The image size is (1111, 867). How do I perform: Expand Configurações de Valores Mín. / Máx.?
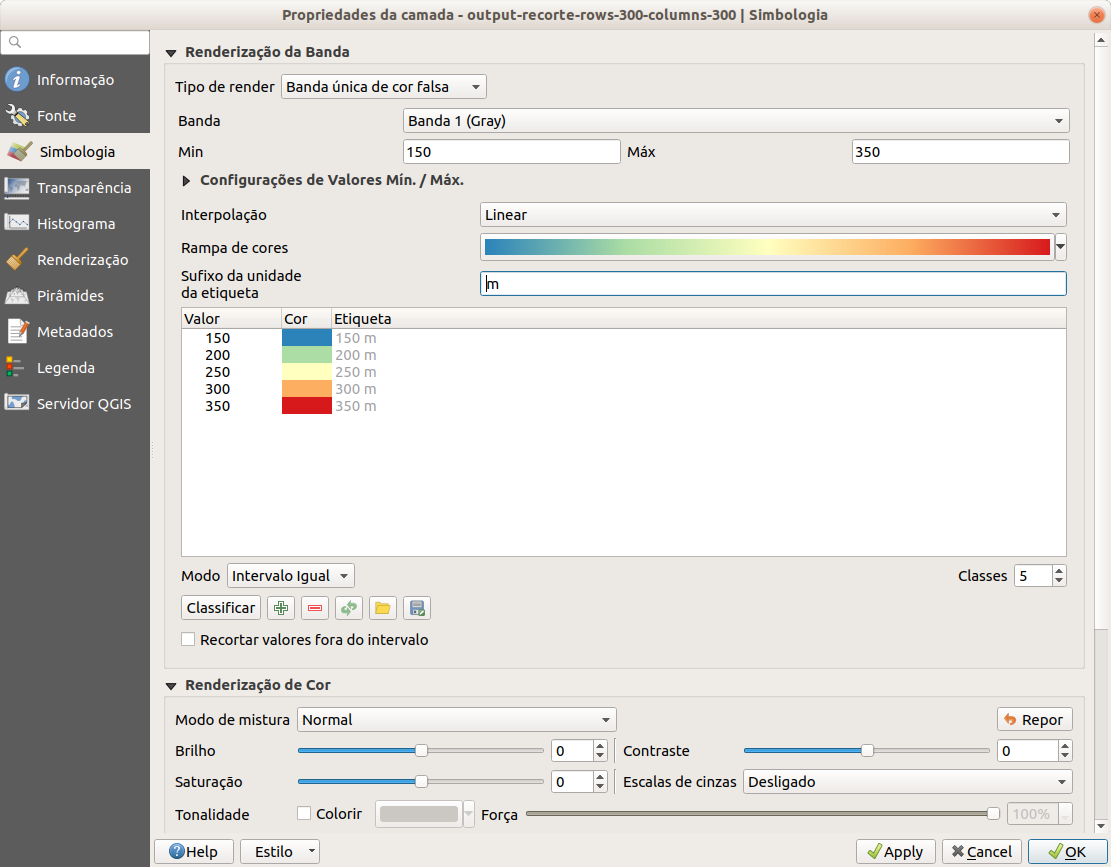(x=187, y=181)
